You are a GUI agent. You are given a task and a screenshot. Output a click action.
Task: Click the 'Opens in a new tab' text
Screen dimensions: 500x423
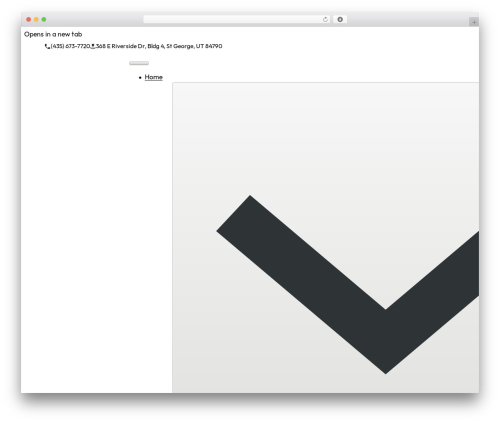pyautogui.click(x=53, y=34)
